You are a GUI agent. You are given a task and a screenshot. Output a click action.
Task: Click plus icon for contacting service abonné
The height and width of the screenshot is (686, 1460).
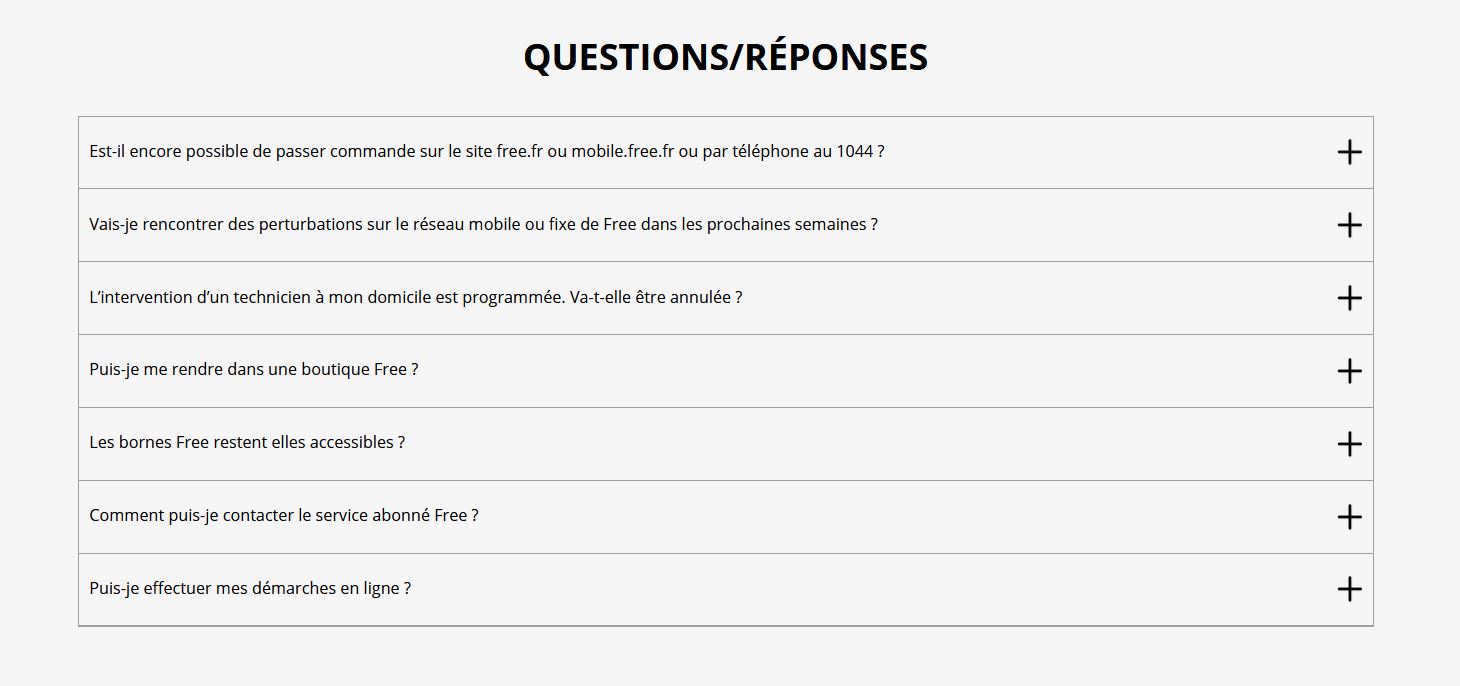(x=1349, y=517)
